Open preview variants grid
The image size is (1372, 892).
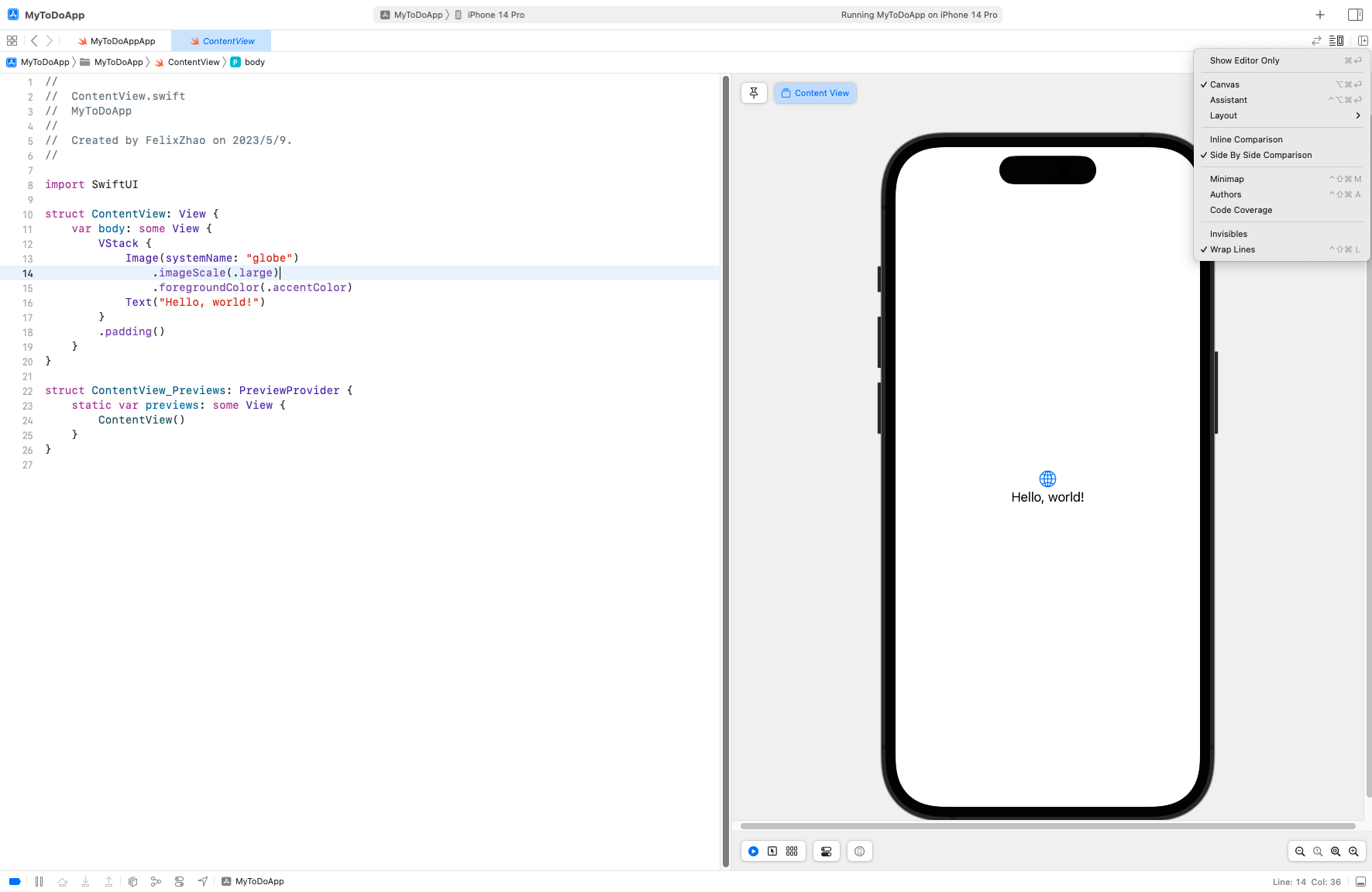(x=792, y=851)
